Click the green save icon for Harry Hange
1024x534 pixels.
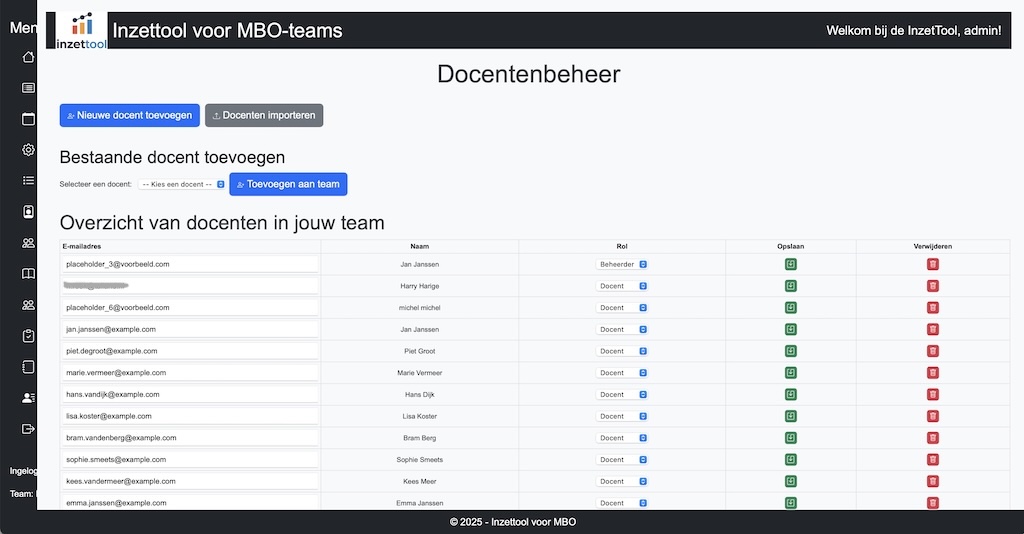(x=790, y=286)
